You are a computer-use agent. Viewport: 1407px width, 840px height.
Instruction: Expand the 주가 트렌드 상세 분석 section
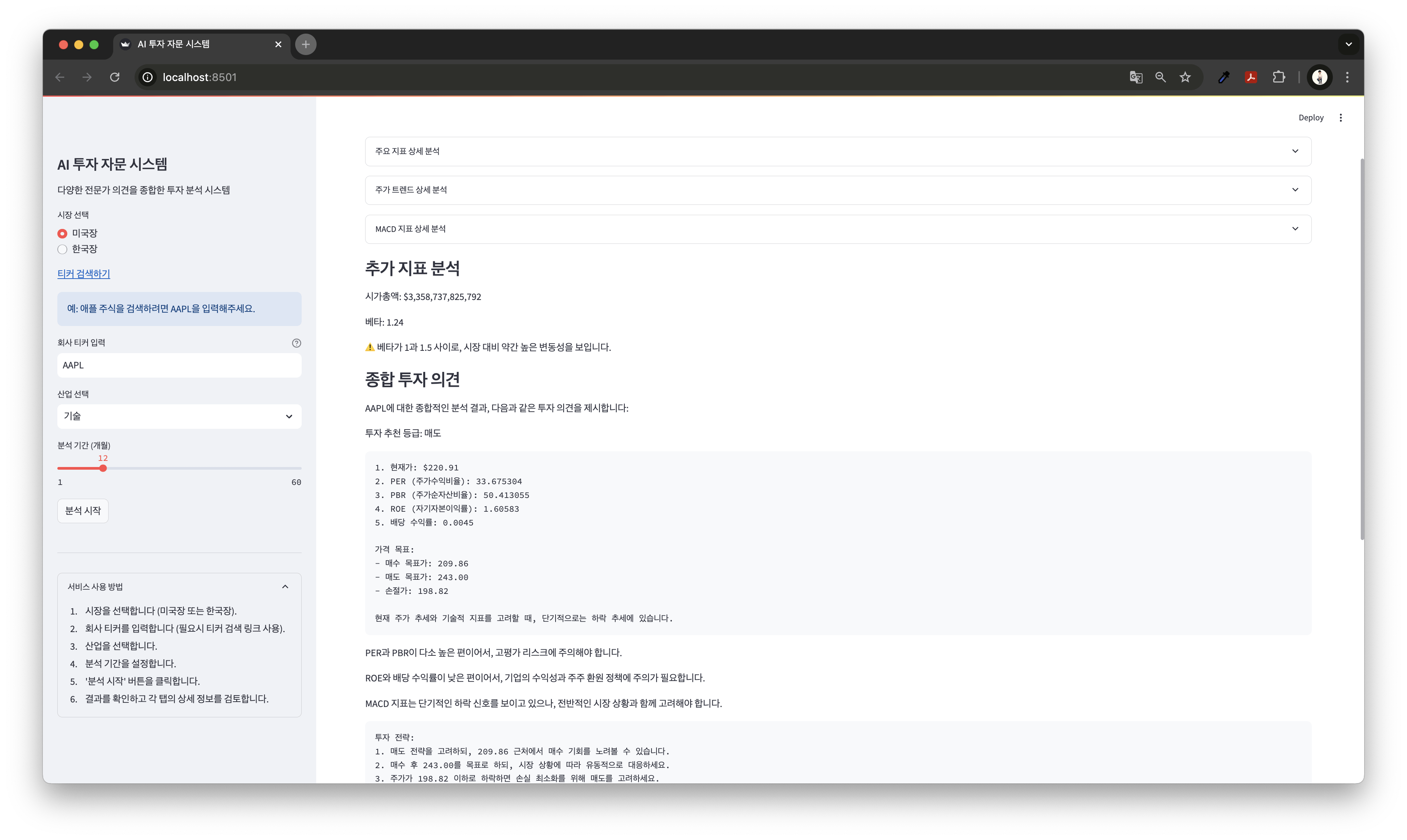tap(837, 190)
